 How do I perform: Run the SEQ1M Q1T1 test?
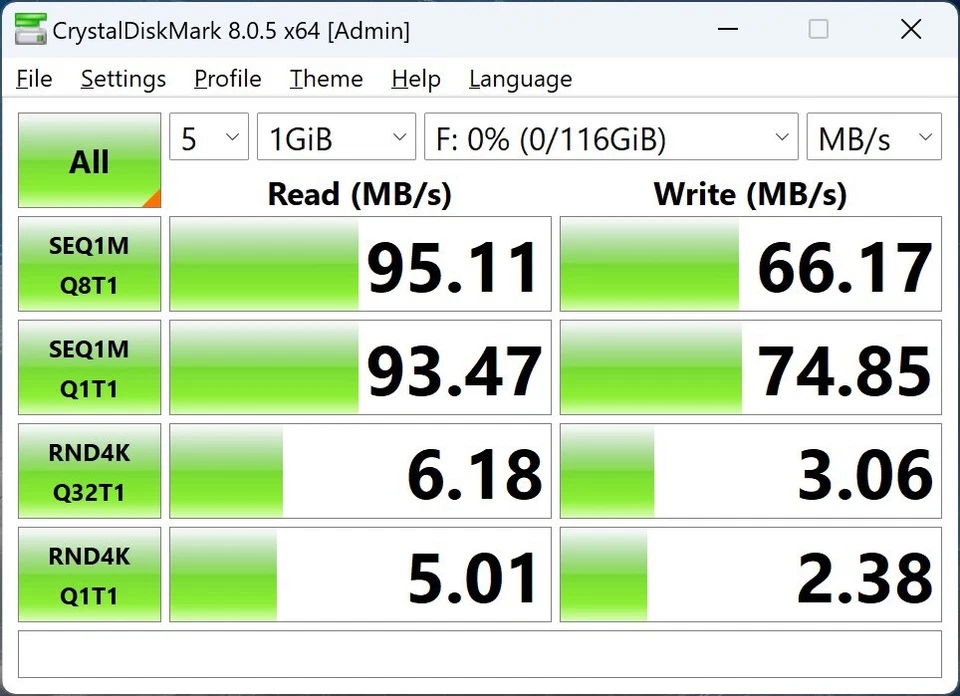89,367
